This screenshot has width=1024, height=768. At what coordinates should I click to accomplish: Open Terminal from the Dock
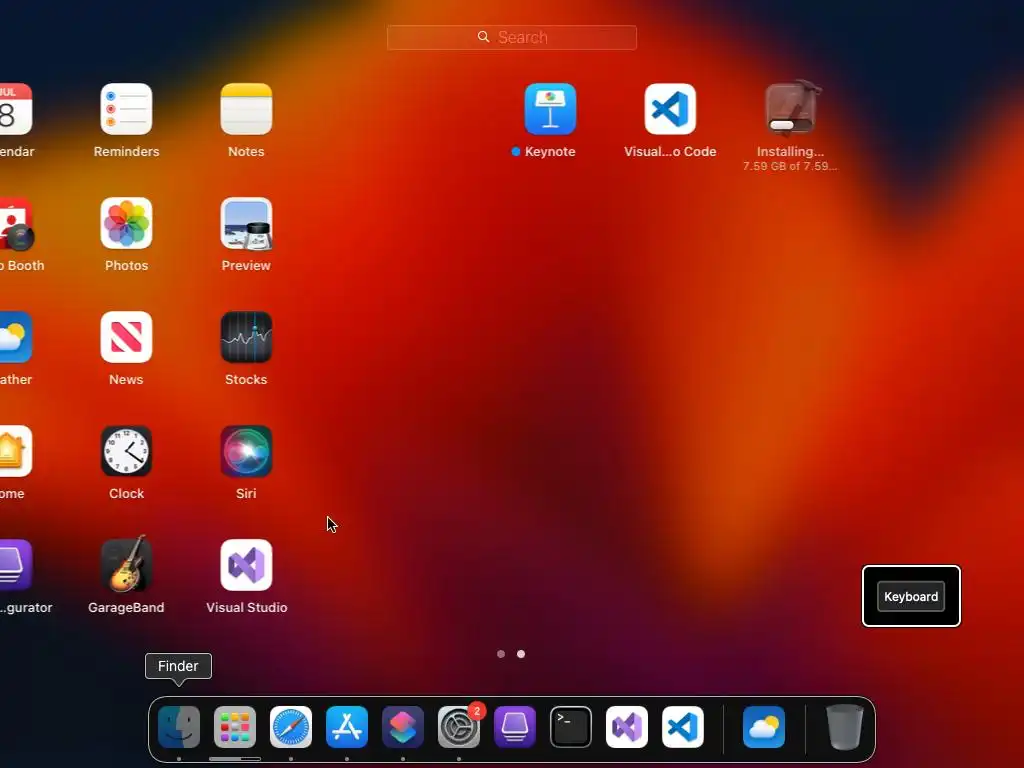click(571, 727)
